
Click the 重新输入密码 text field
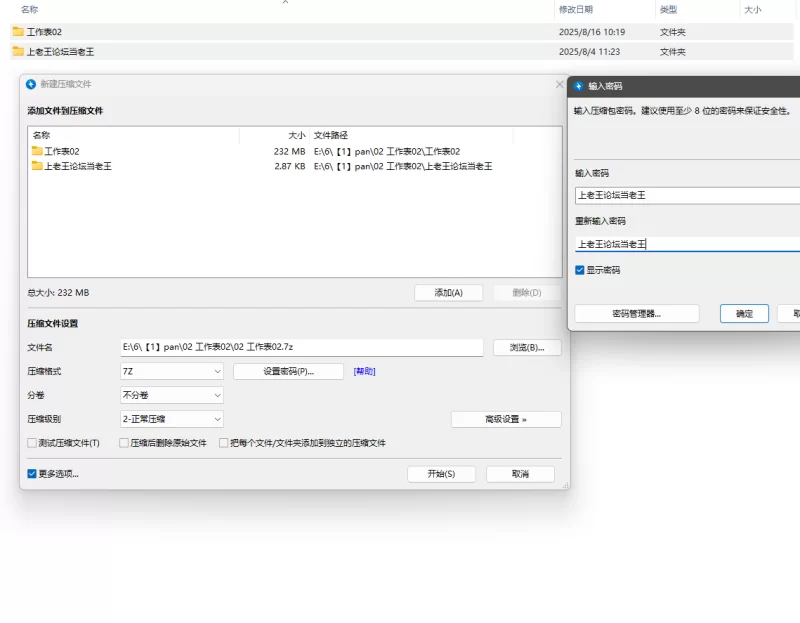coord(687,244)
